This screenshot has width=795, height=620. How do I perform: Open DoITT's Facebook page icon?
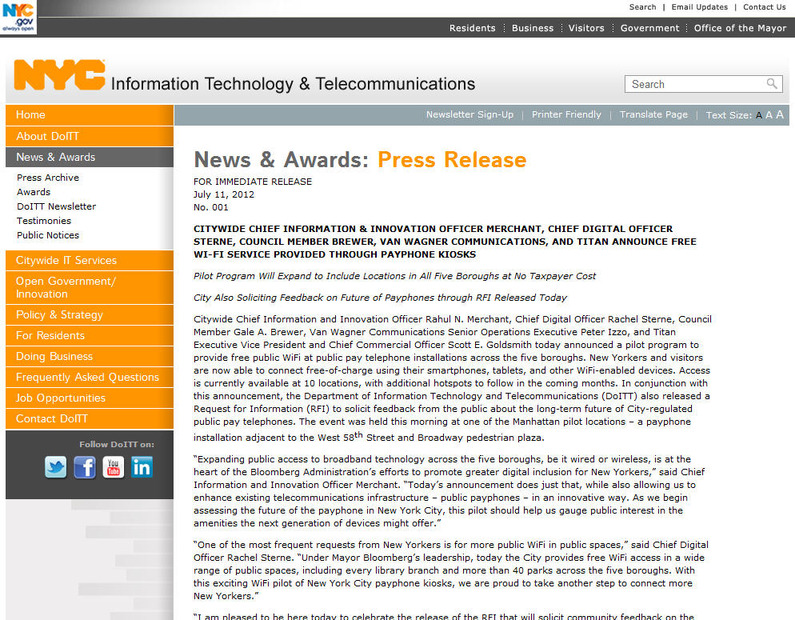click(x=85, y=467)
